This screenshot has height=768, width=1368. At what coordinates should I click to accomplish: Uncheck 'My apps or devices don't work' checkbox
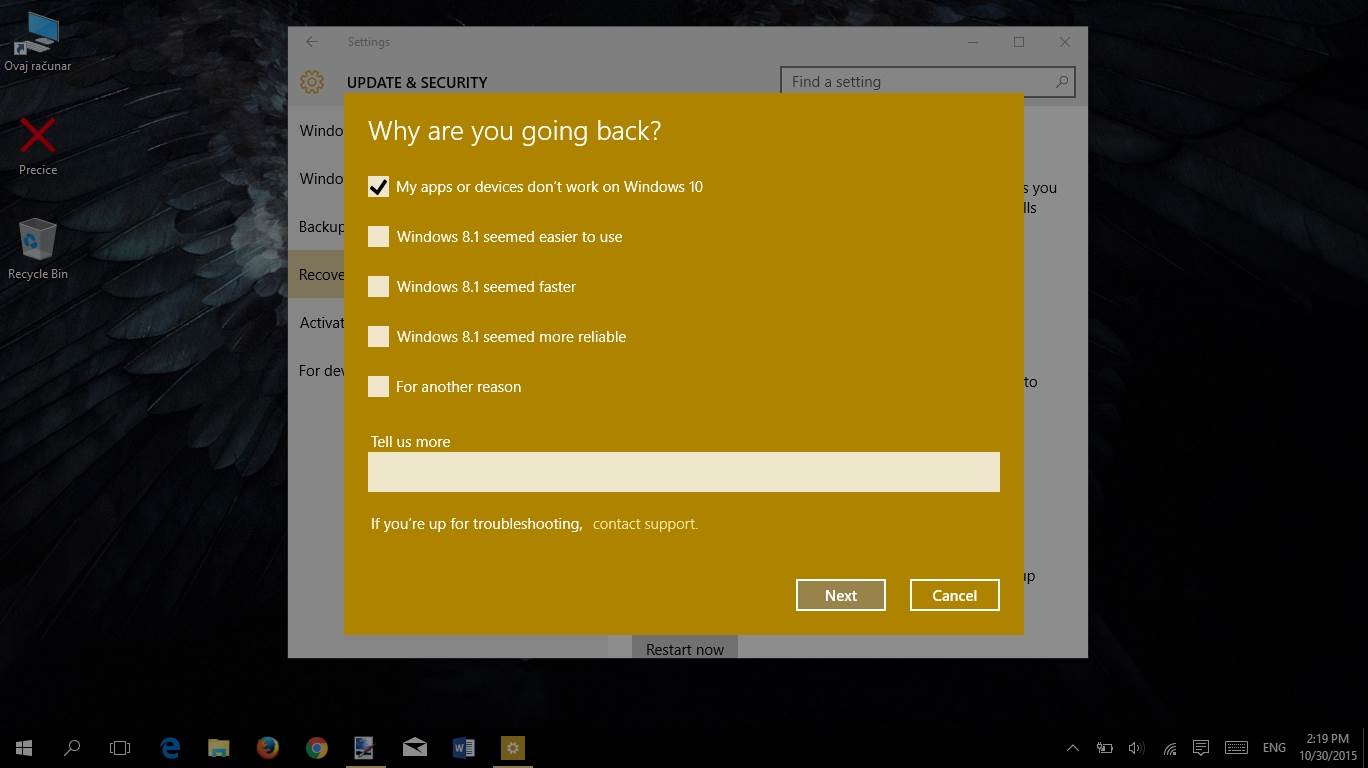pyautogui.click(x=378, y=187)
